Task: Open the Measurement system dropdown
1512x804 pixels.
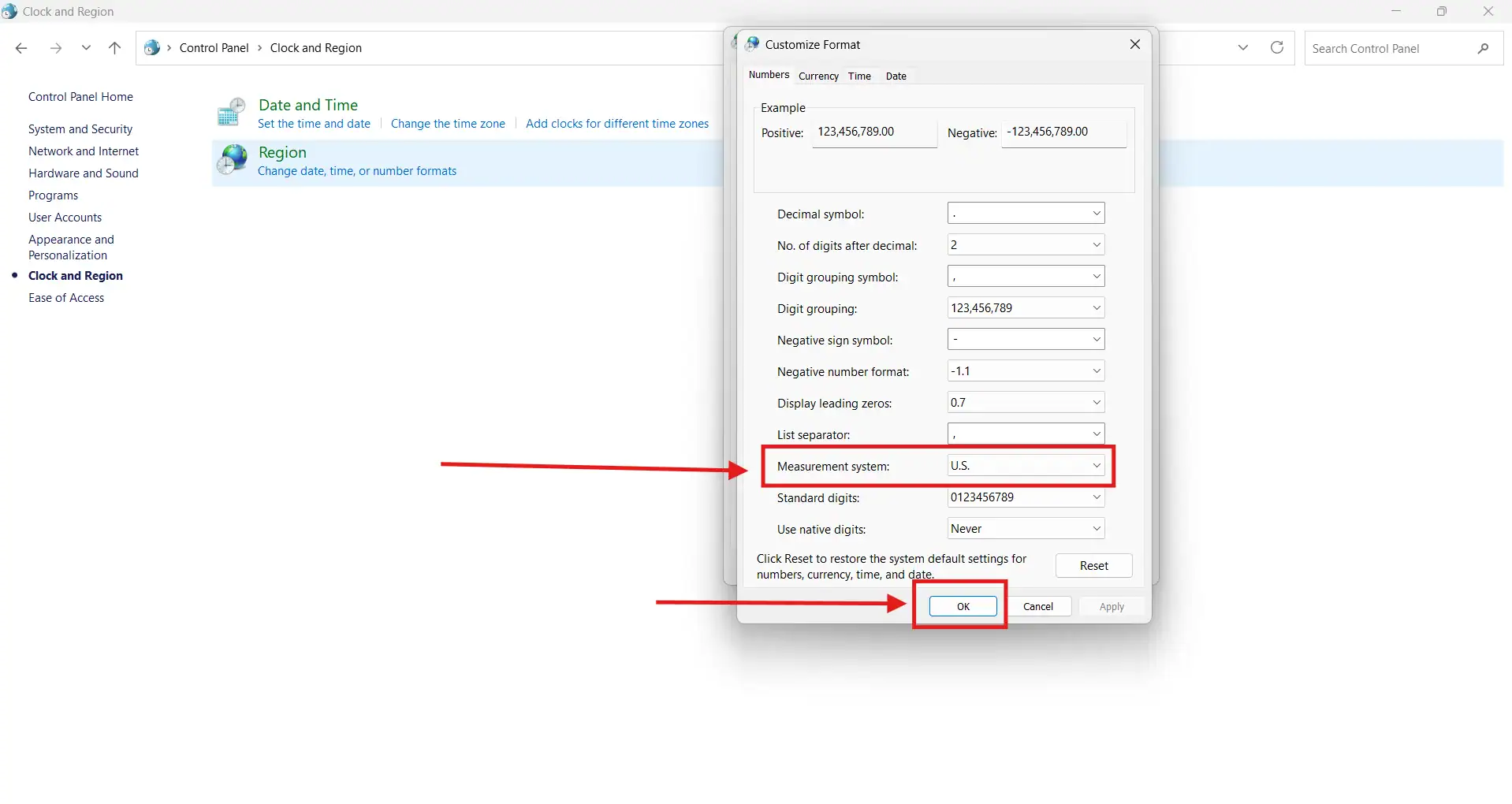Action: 1025,466
